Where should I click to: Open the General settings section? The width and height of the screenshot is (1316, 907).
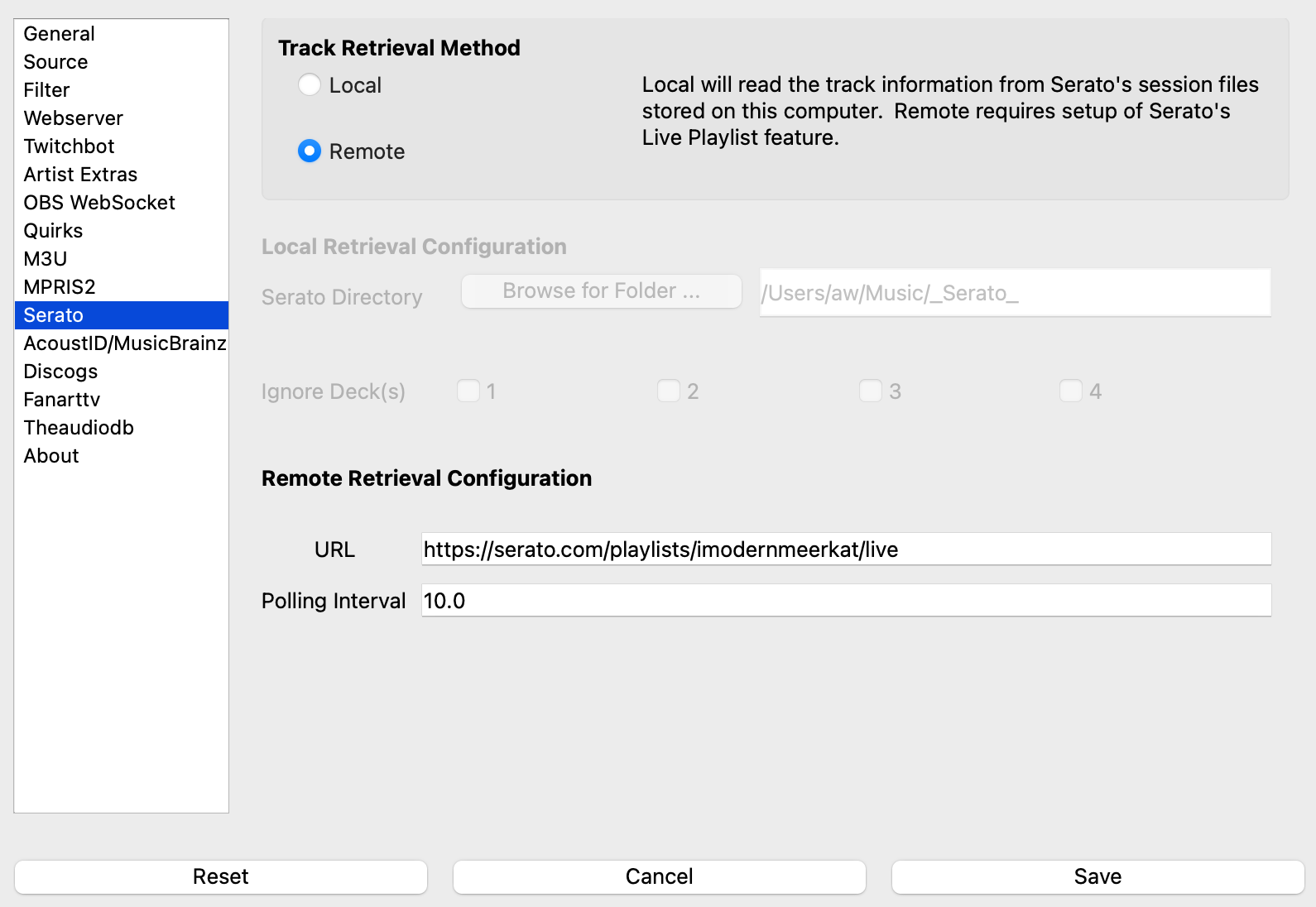(59, 34)
